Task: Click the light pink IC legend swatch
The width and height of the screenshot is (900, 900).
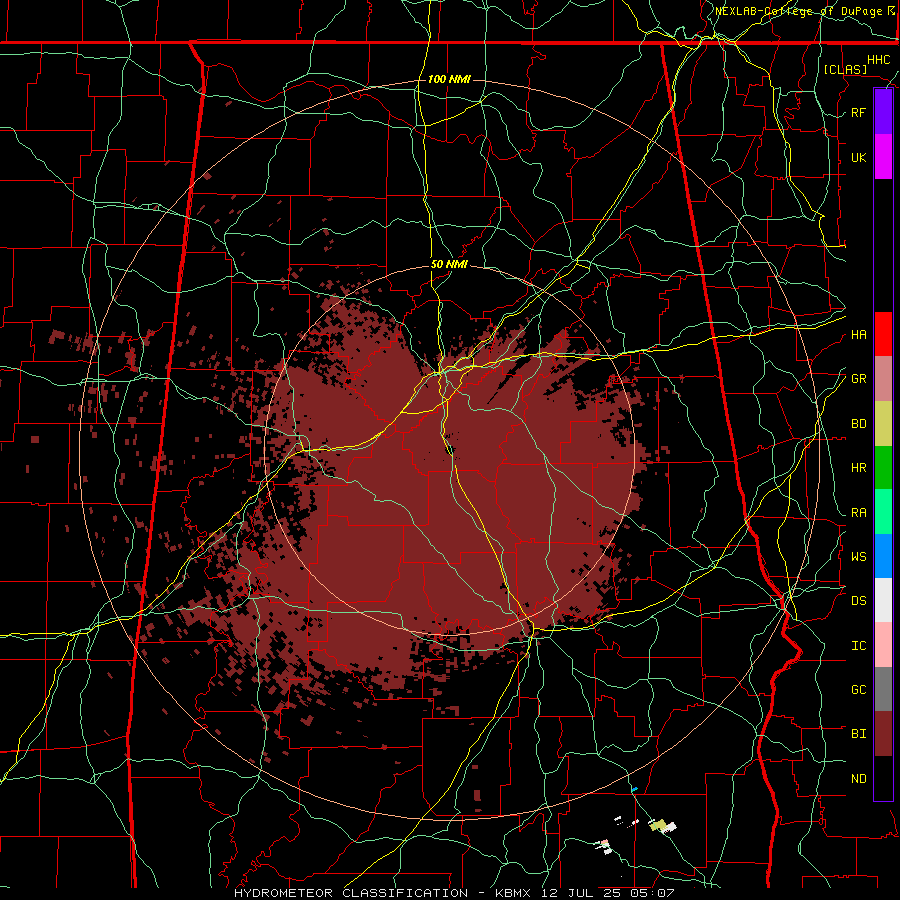Action: (x=883, y=645)
